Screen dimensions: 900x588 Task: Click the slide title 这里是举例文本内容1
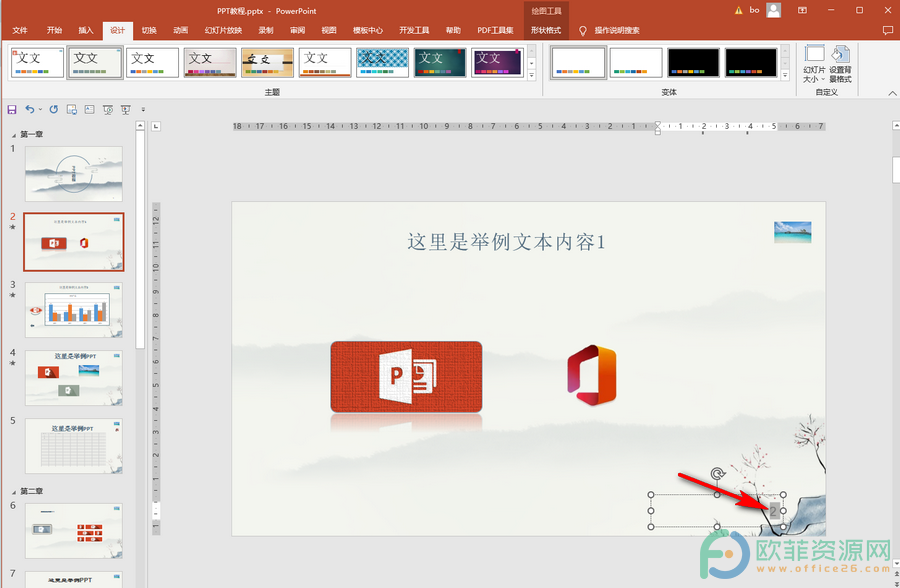[506, 242]
